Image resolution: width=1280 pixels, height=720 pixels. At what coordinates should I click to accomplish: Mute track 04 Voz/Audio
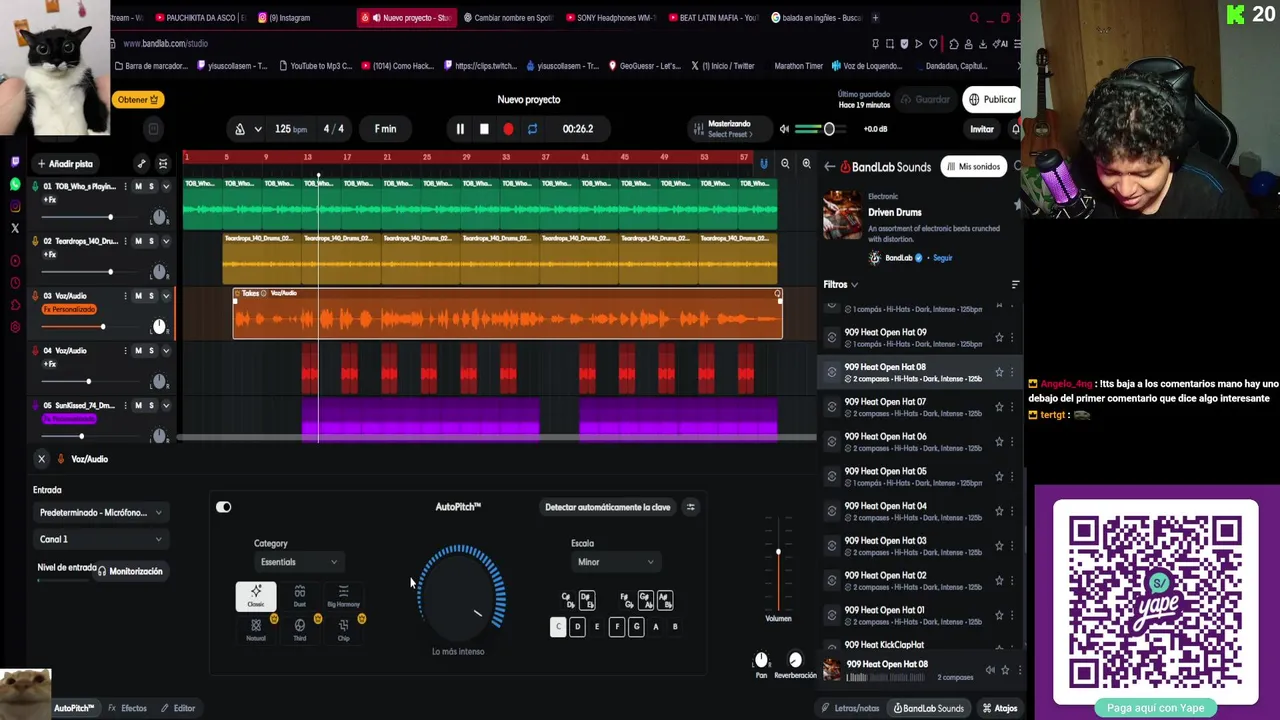click(138, 351)
